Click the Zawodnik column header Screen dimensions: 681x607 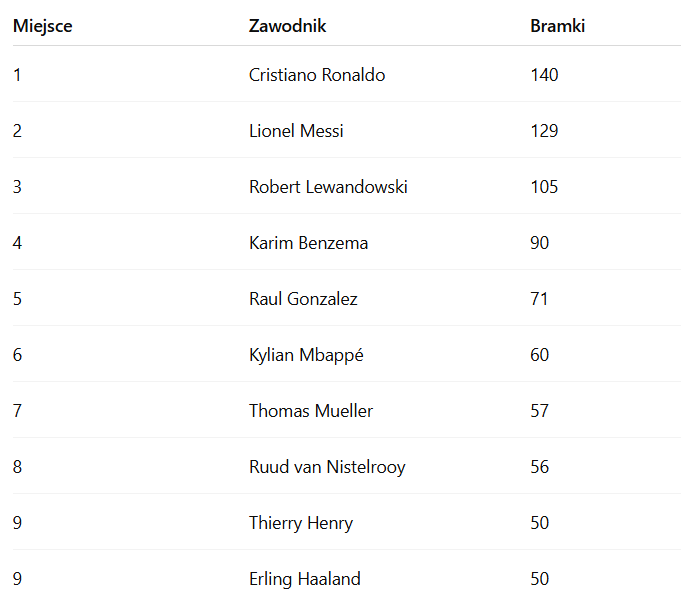coord(287,26)
